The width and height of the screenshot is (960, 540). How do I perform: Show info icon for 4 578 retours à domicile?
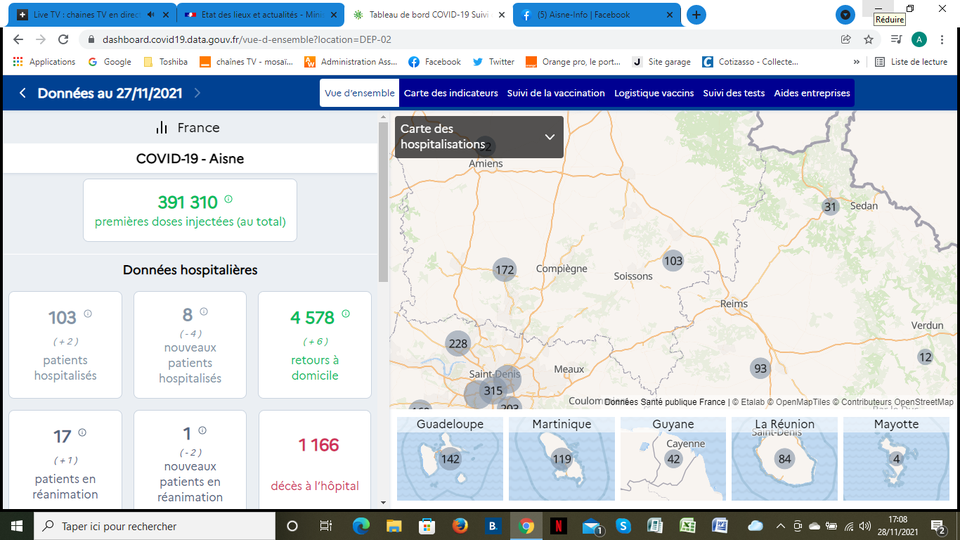(x=346, y=313)
